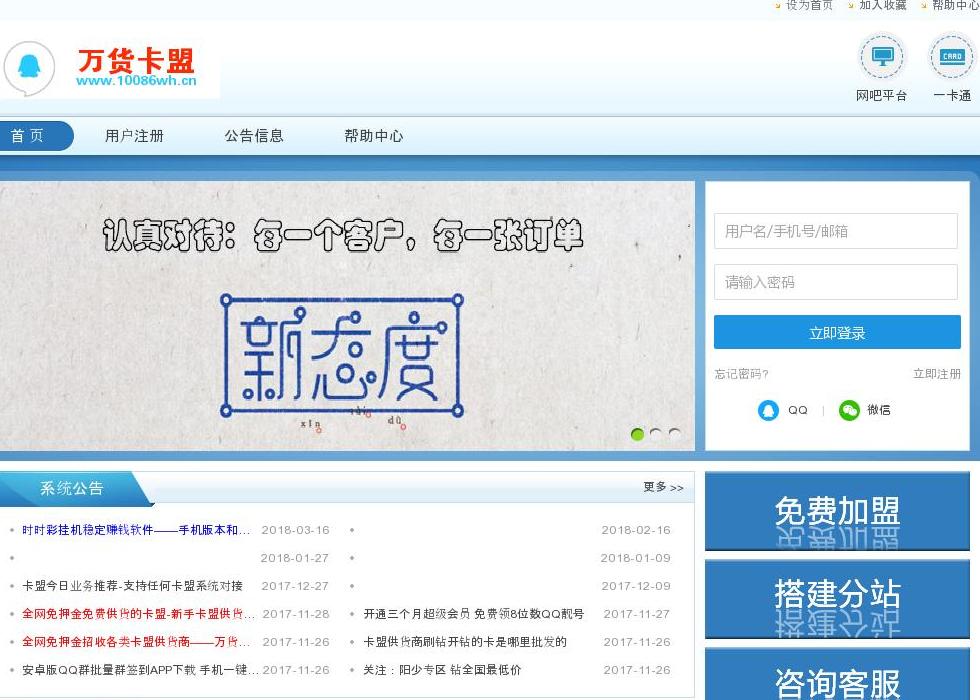Click the 万货卡盟 site logo
Viewport: 980px width, 700px height.
[x=136, y=61]
